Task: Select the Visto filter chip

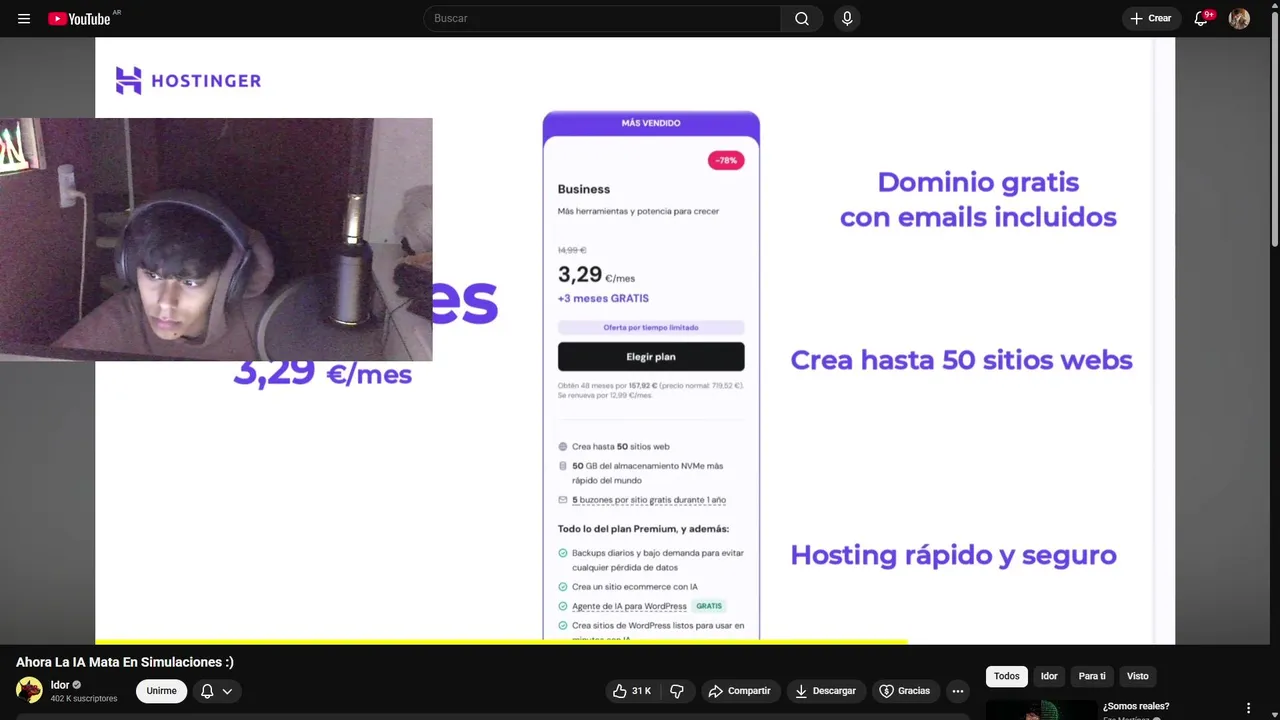Action: tap(1138, 676)
